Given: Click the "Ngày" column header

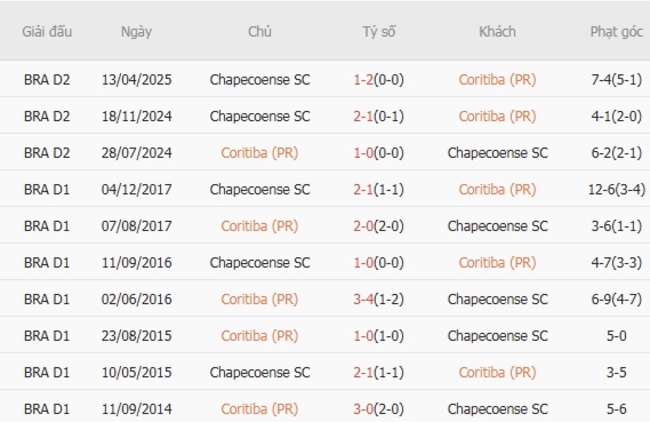Looking at the screenshot, I should tap(136, 31).
